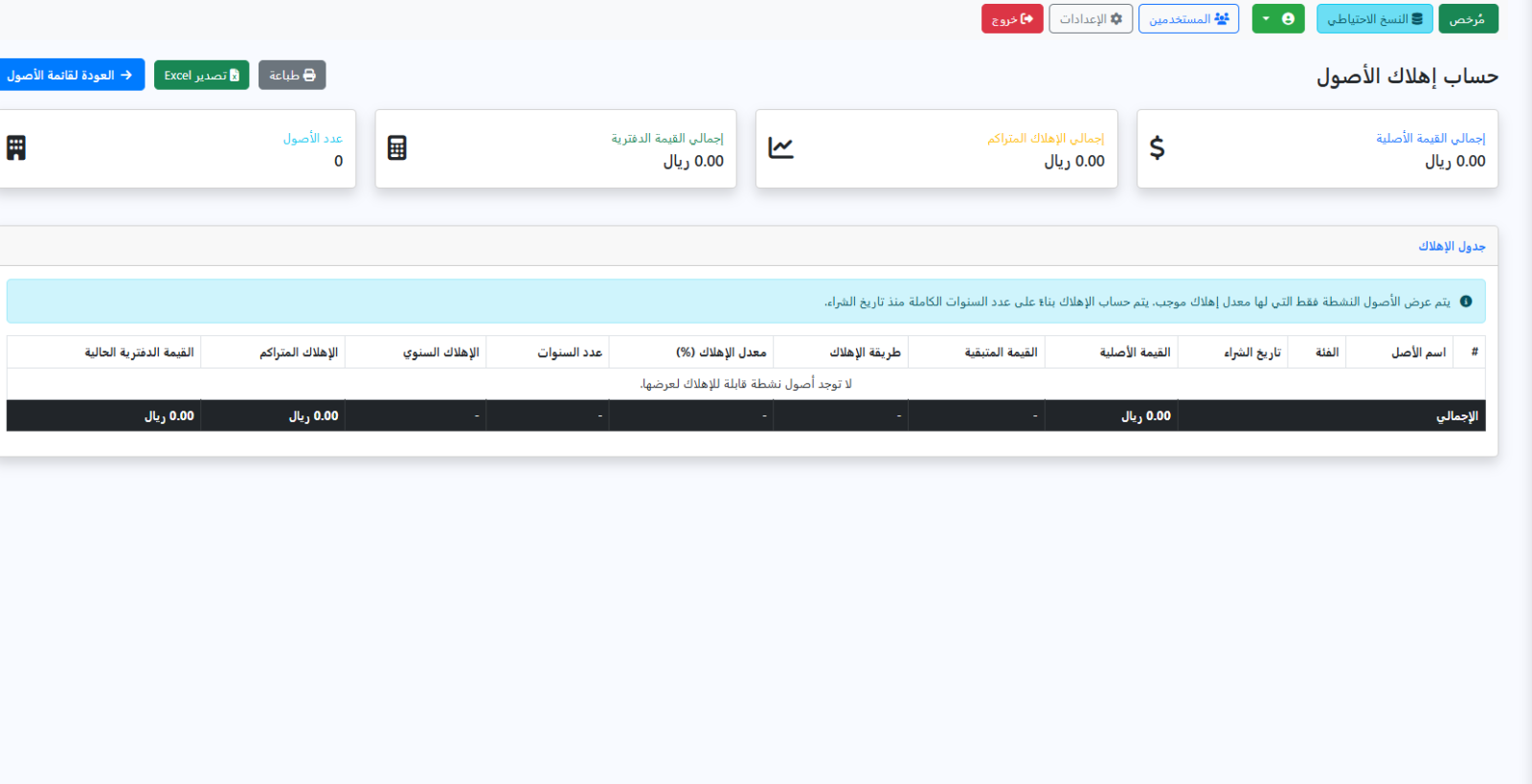Screen dimensions: 1532x784
Task: Open the الإعدادات settings page
Action: 1091,19
